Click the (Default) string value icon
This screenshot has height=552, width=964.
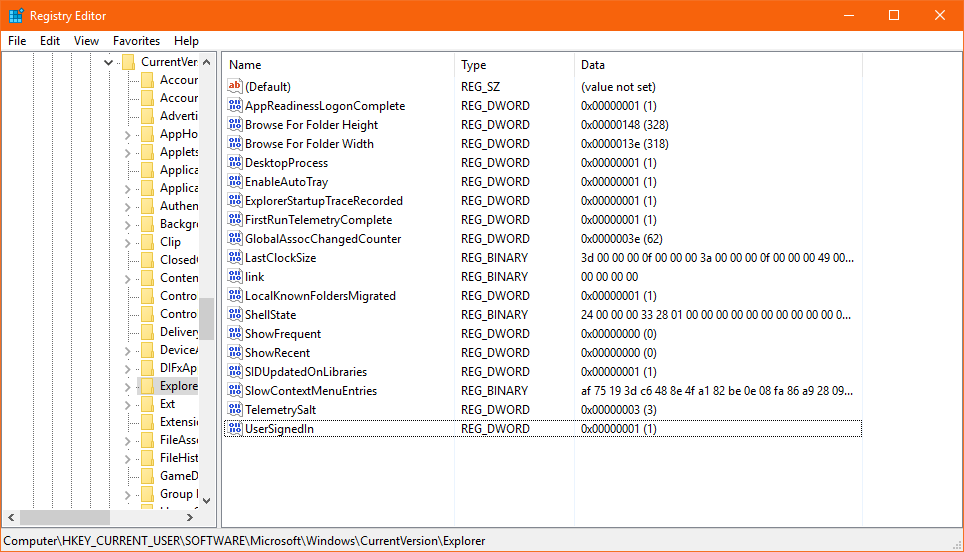pyautogui.click(x=234, y=86)
